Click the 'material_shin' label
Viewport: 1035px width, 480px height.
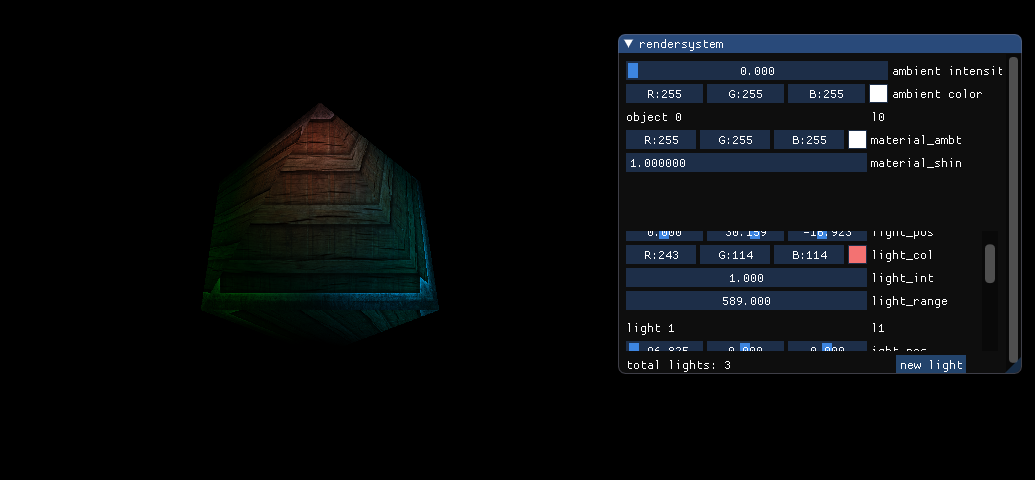tap(916, 163)
